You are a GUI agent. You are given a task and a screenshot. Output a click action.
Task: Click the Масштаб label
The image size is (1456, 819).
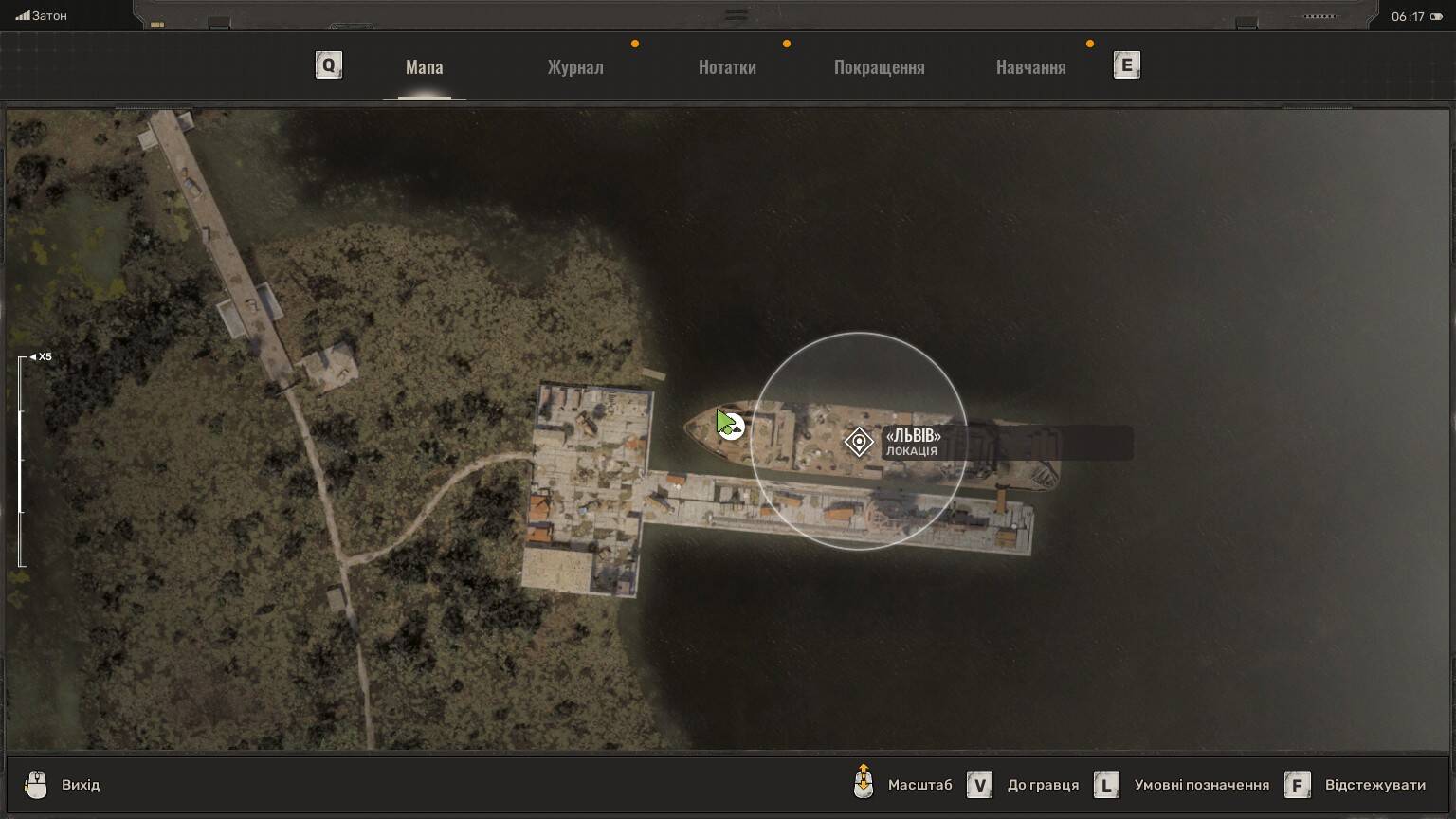click(x=919, y=785)
